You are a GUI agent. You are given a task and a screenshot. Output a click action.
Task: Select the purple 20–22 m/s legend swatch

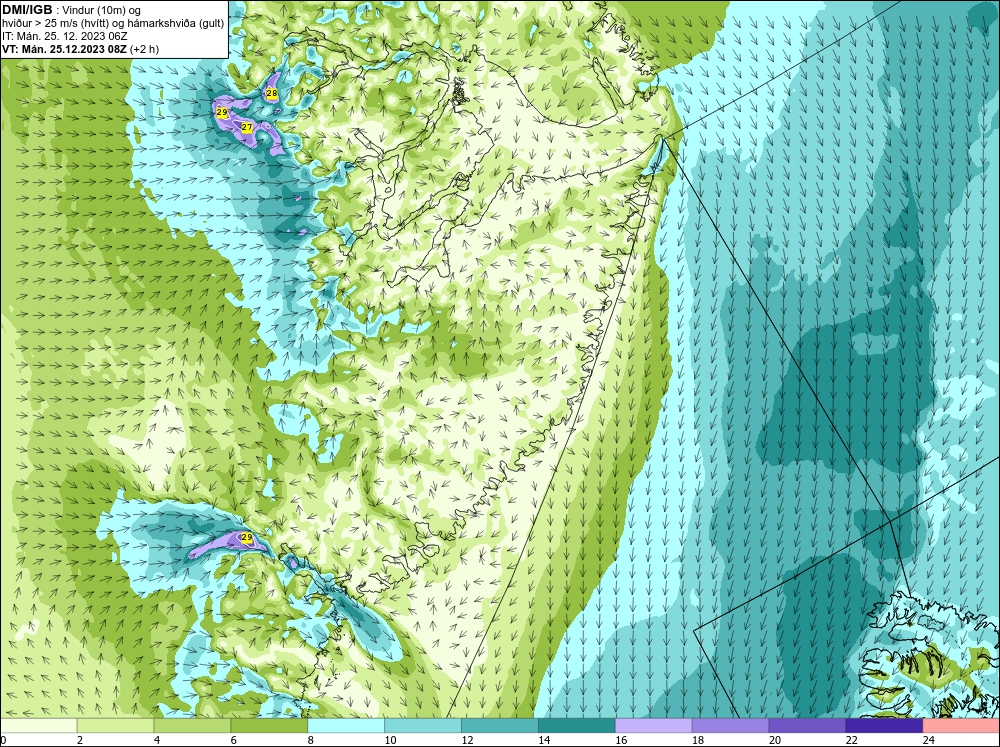(807, 726)
